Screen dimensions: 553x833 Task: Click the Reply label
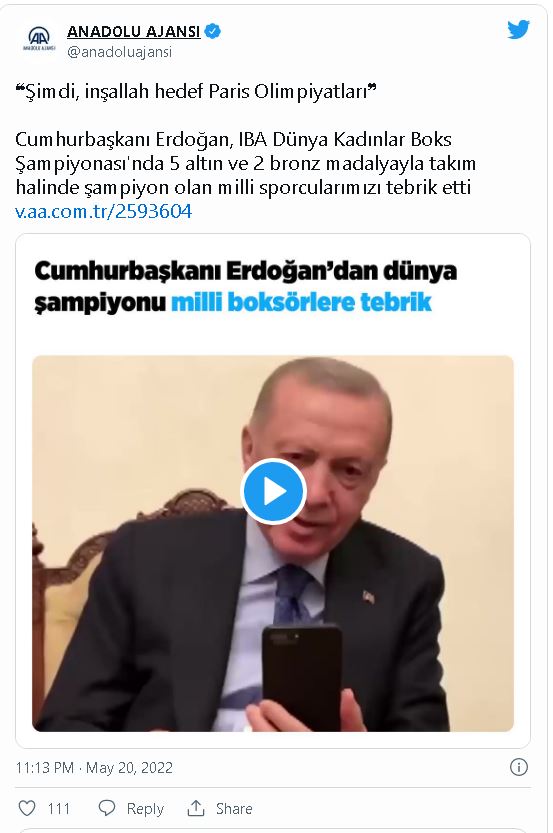[145, 809]
